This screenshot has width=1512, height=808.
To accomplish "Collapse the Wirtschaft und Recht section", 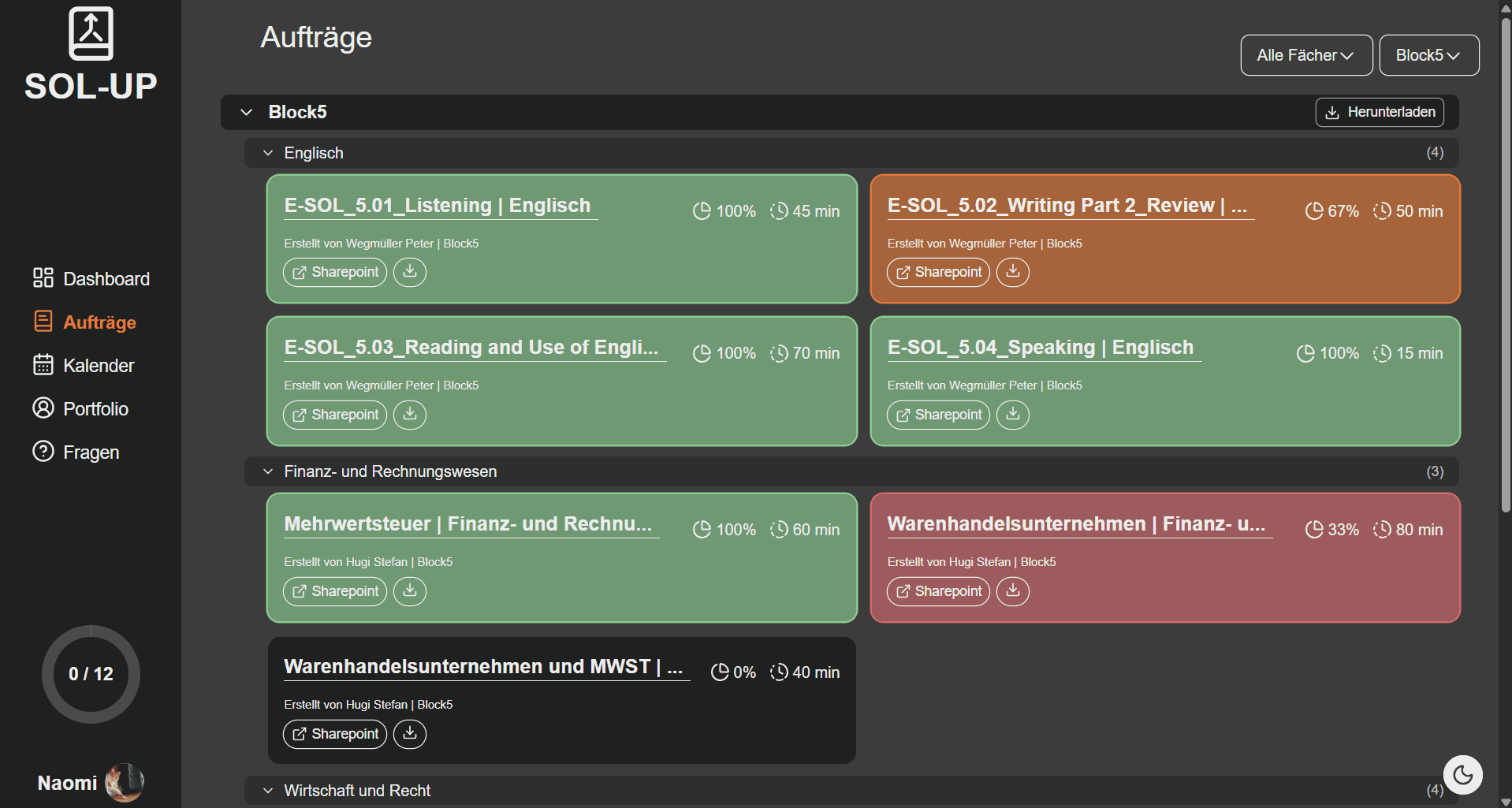I will tap(268, 790).
